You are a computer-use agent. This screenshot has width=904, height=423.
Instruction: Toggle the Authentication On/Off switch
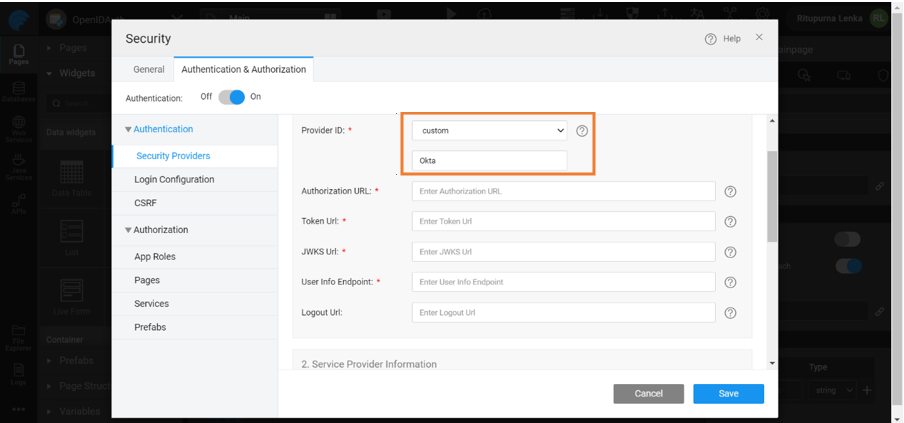(231, 97)
